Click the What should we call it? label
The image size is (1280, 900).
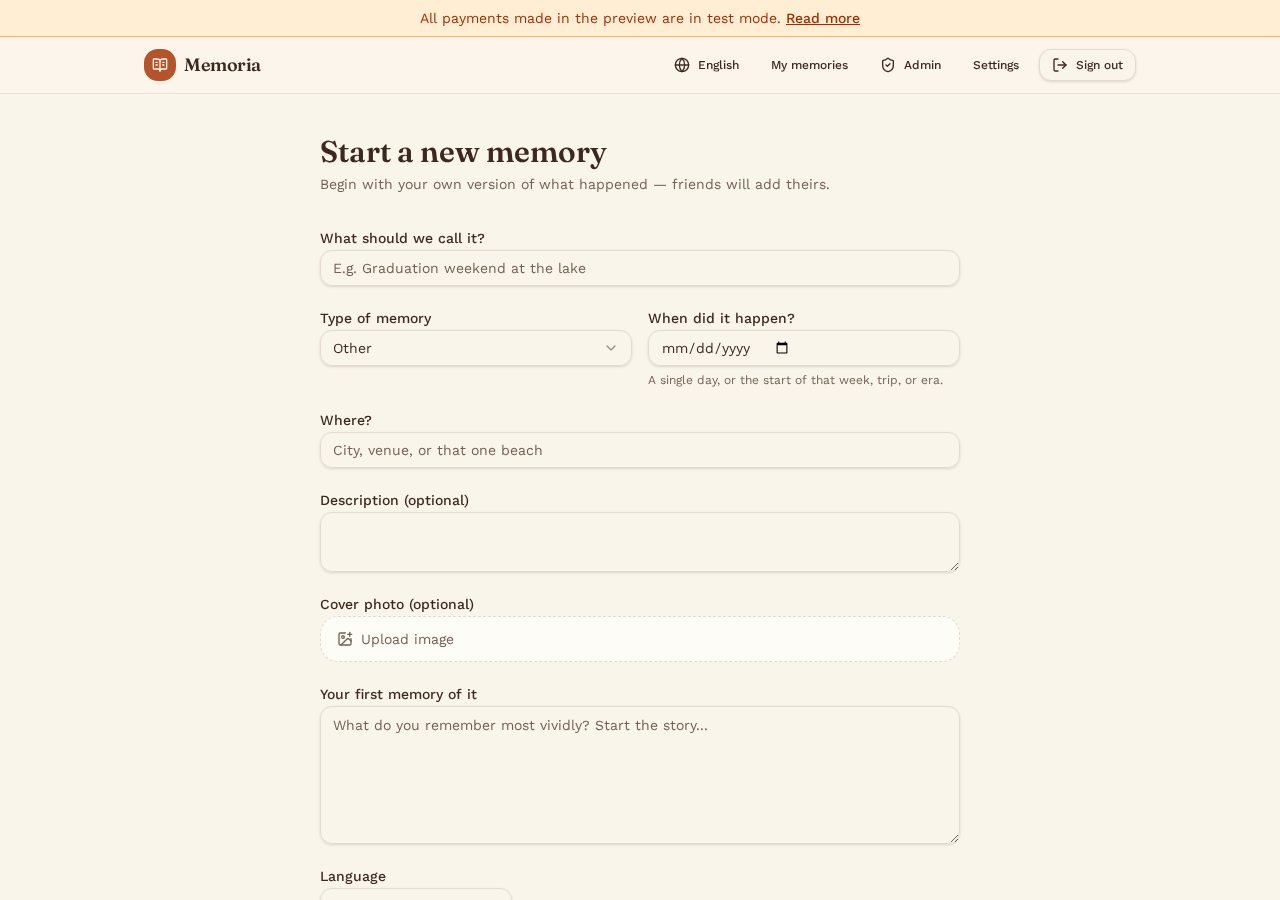tap(402, 238)
